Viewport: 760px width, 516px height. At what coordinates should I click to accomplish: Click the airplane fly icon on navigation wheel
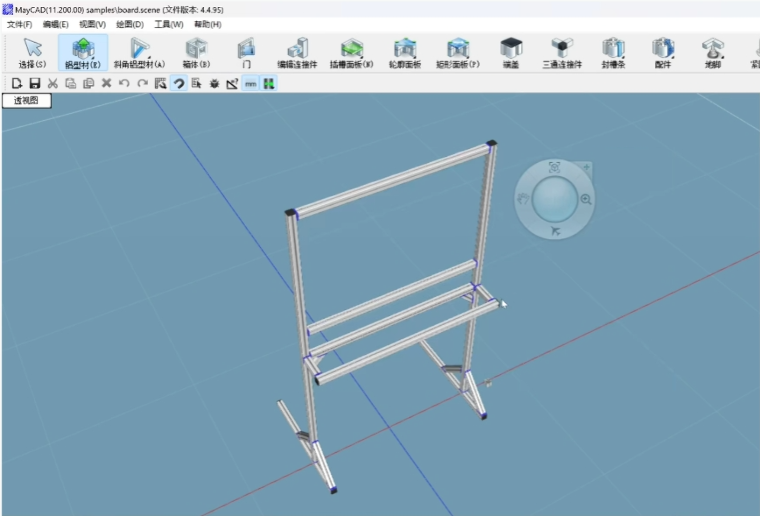pyautogui.click(x=555, y=232)
